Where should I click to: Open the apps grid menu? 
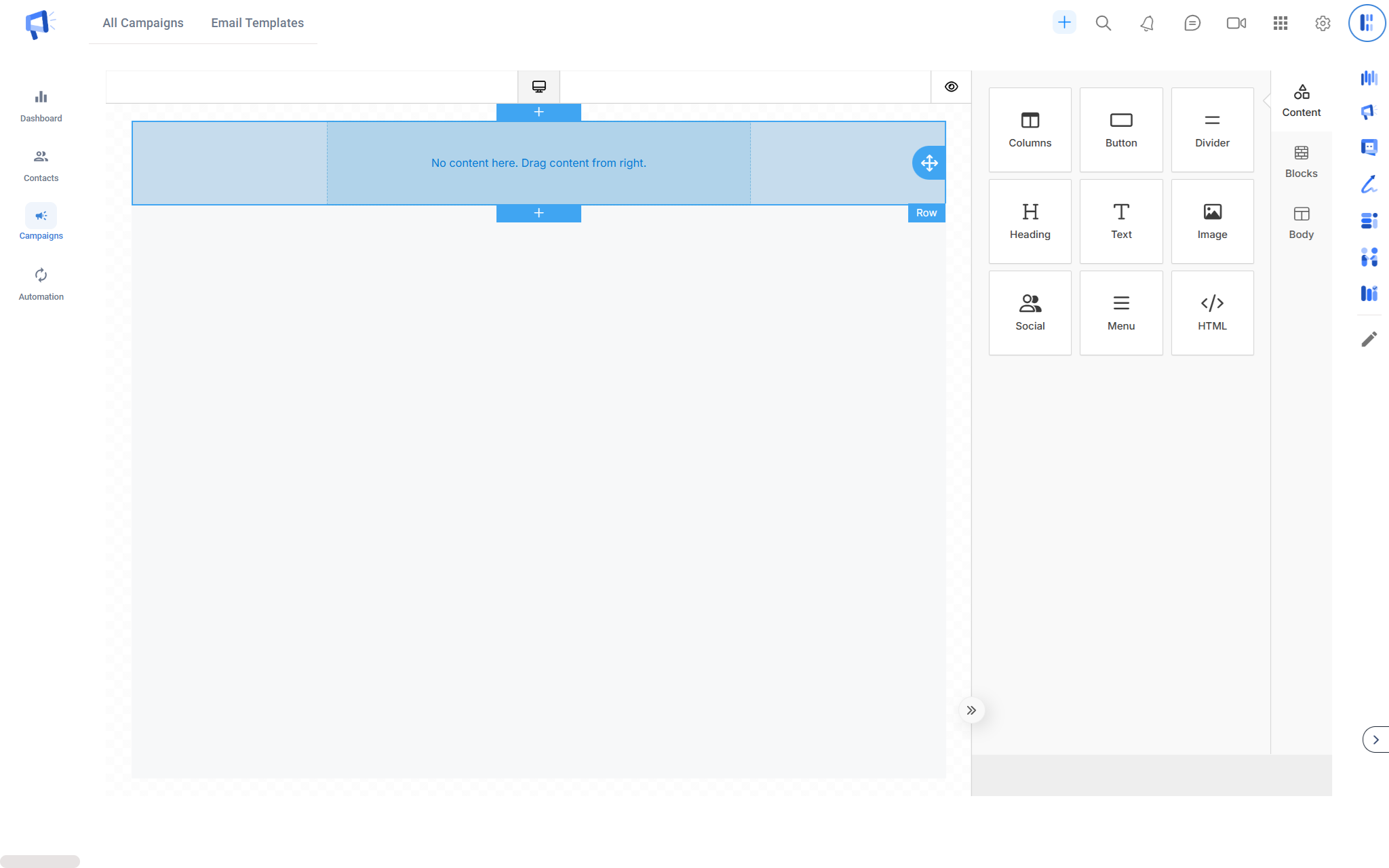pyautogui.click(x=1280, y=23)
